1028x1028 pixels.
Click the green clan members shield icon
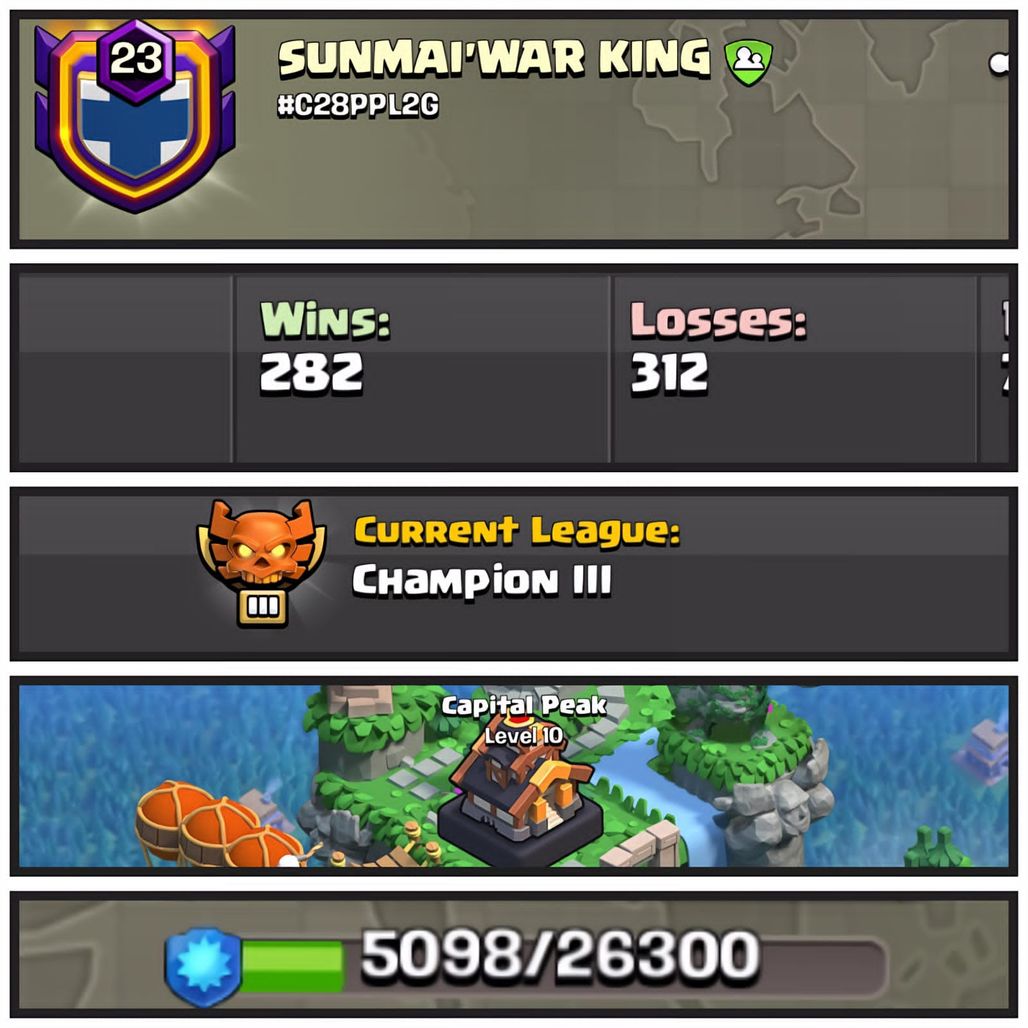point(748,62)
